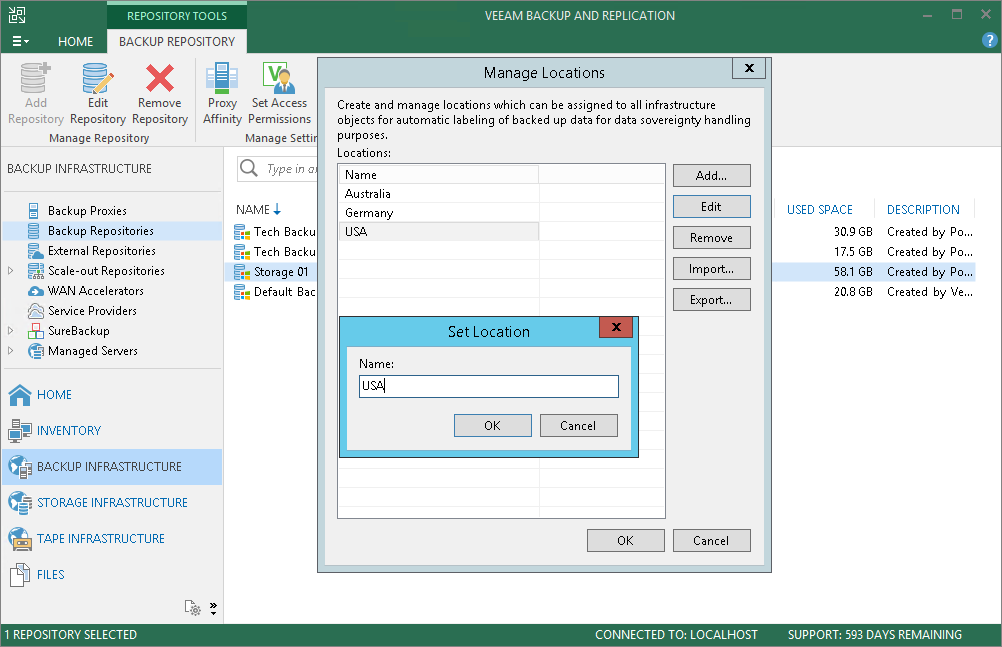Image resolution: width=1002 pixels, height=647 pixels.
Task: Click the REPOSITORY TOOLS contextual tab
Action: click(176, 15)
